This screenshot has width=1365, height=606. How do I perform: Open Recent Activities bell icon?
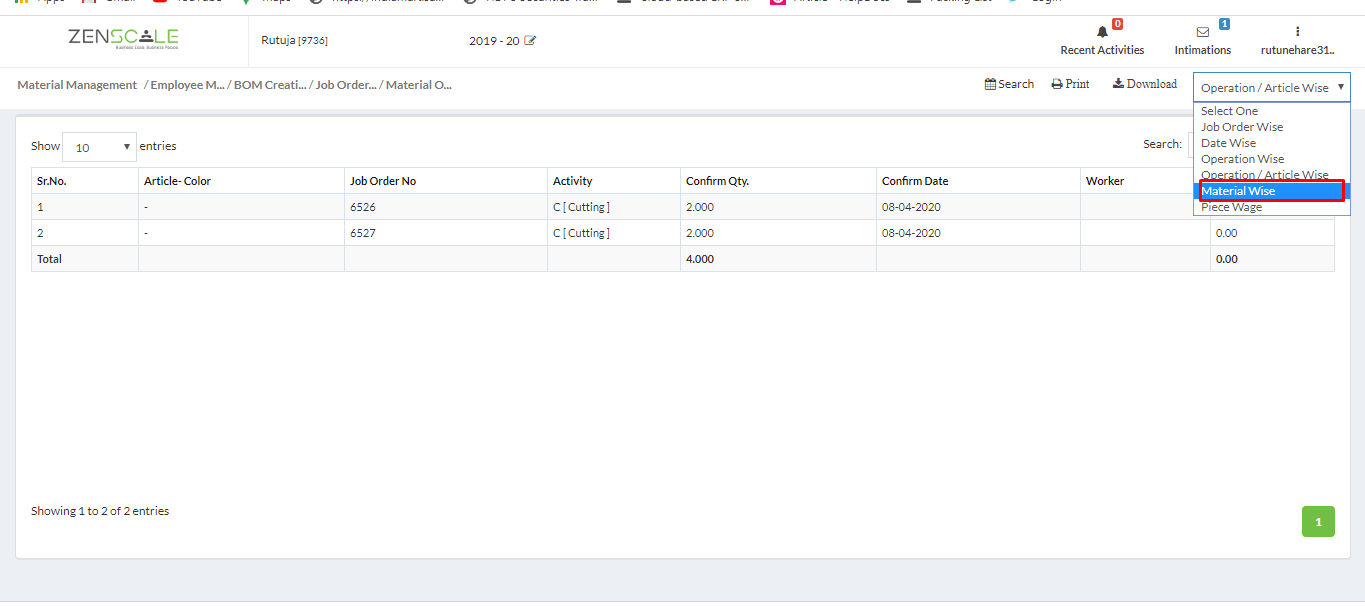(x=1103, y=32)
